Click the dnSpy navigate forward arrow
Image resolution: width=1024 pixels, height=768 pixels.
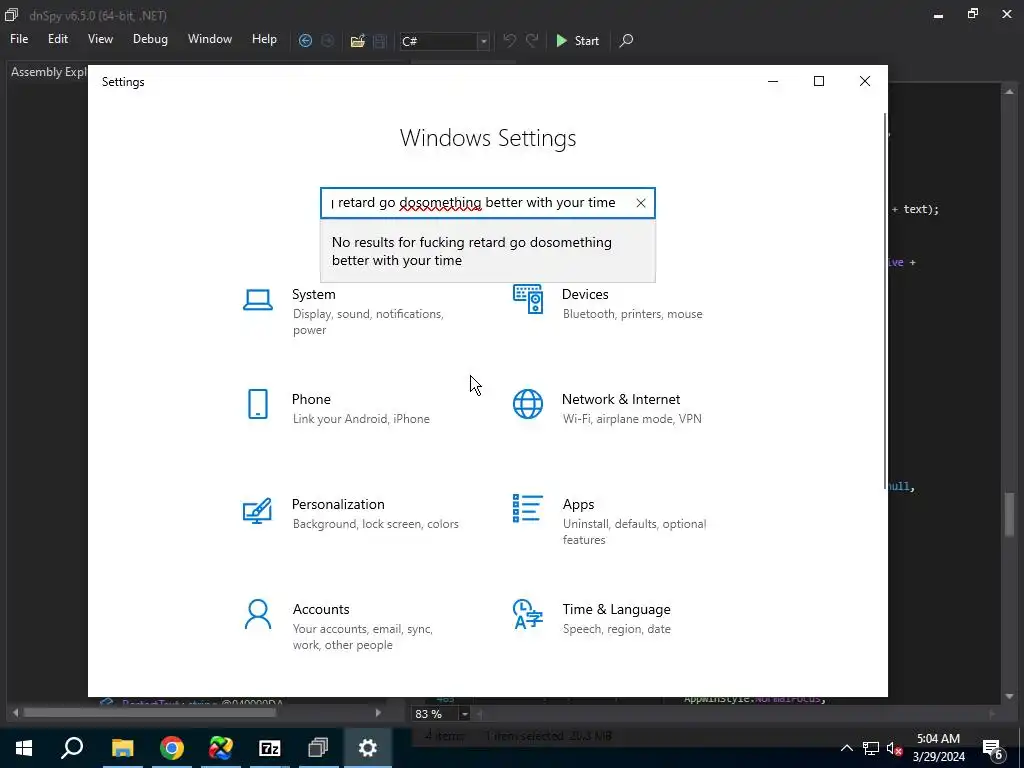tap(328, 40)
